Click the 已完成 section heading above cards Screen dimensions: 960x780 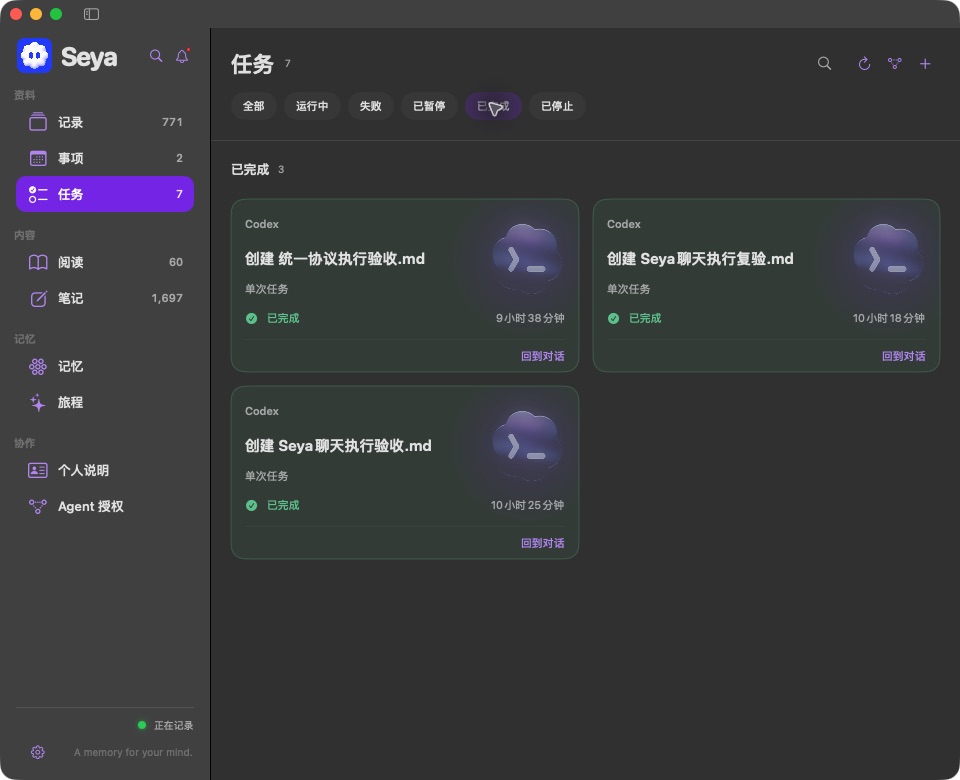coord(250,170)
